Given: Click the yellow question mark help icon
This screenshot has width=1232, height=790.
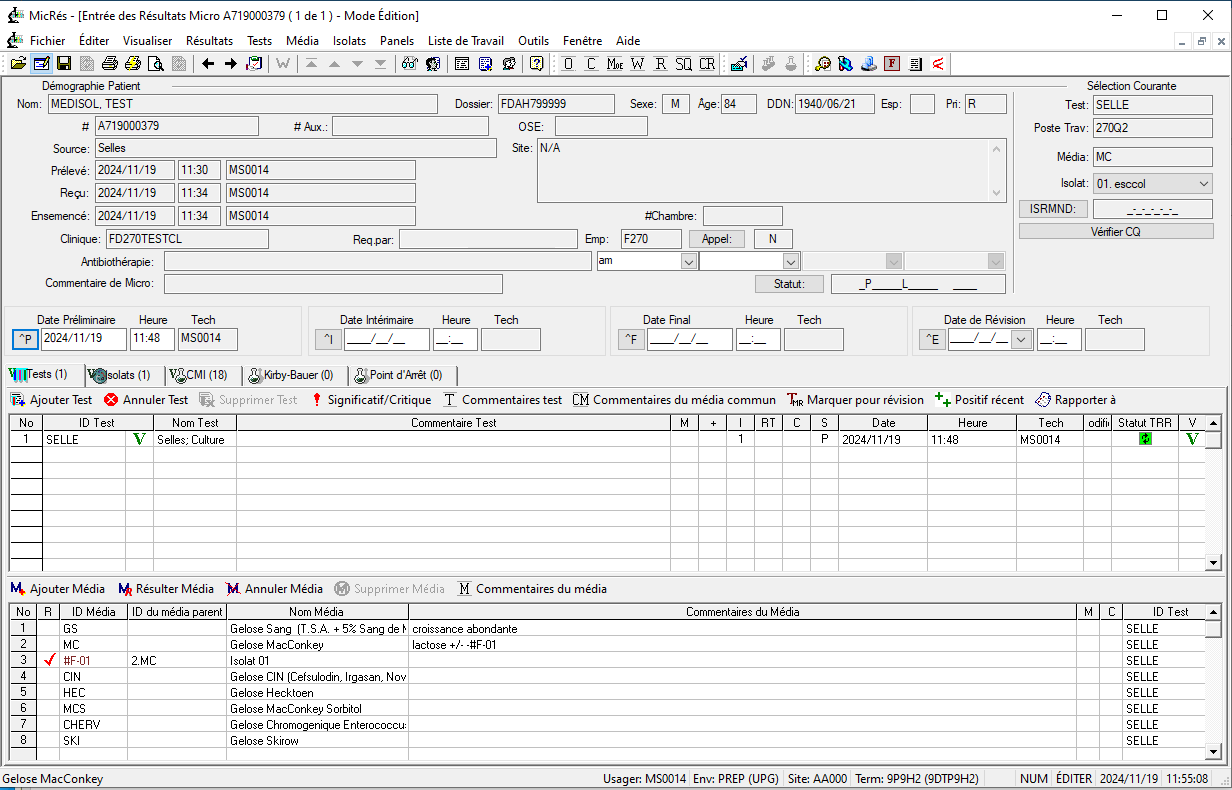Looking at the screenshot, I should pyautogui.click(x=537, y=64).
